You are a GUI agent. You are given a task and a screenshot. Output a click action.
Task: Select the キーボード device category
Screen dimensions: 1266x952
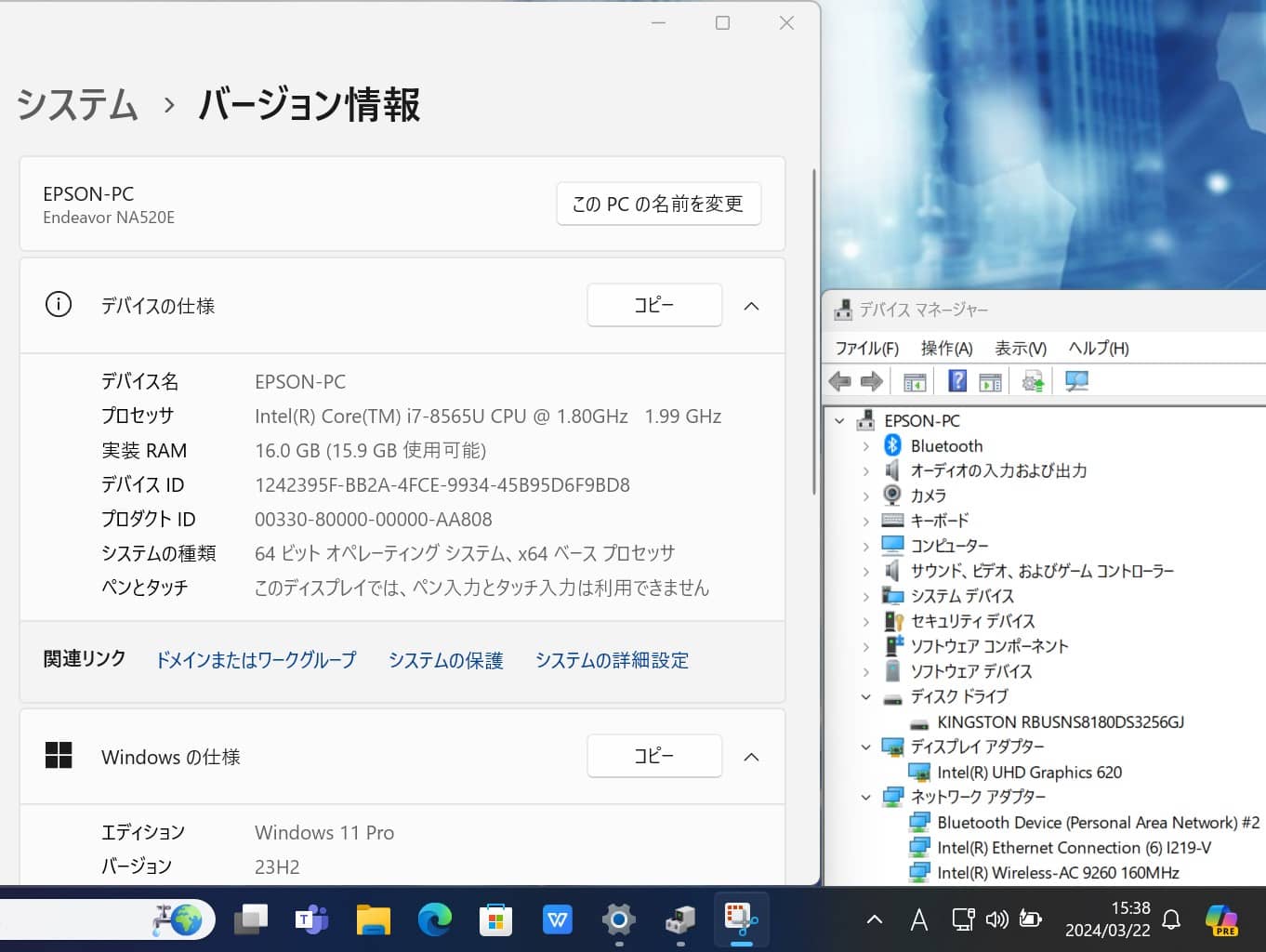click(x=940, y=521)
